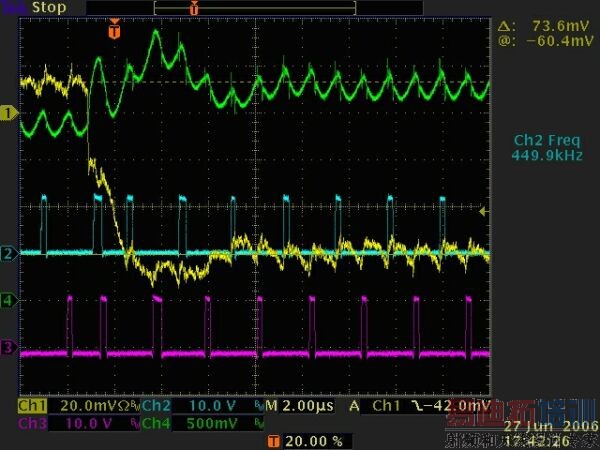600x450 pixels.
Task: Click the cursor @ -60.4mV readout
Action: click(x=546, y=41)
